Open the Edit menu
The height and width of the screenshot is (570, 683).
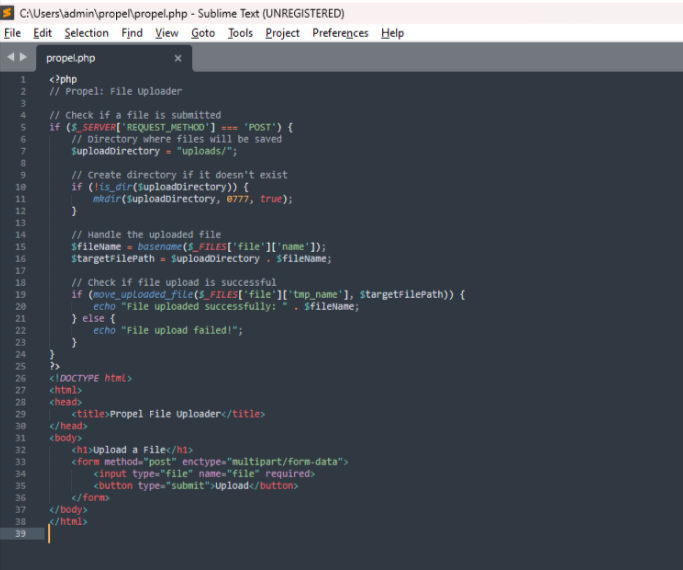pos(42,33)
